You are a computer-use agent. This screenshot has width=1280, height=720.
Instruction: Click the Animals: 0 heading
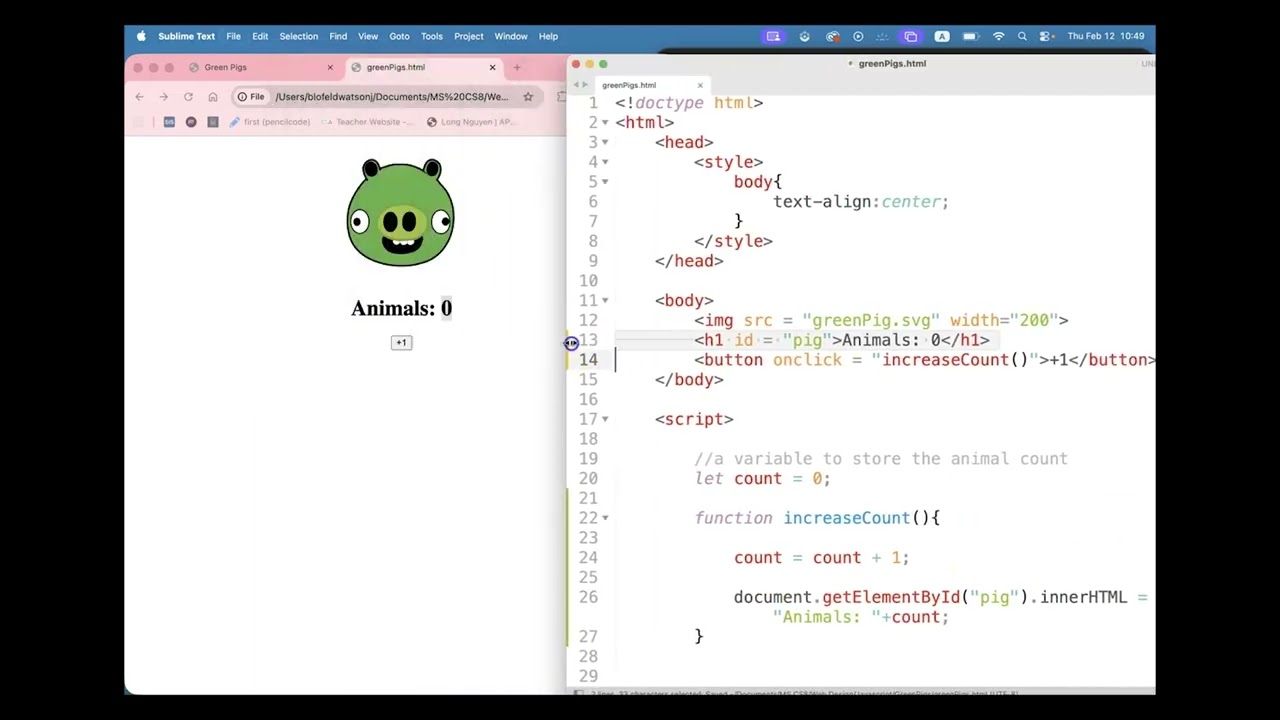pyautogui.click(x=401, y=308)
